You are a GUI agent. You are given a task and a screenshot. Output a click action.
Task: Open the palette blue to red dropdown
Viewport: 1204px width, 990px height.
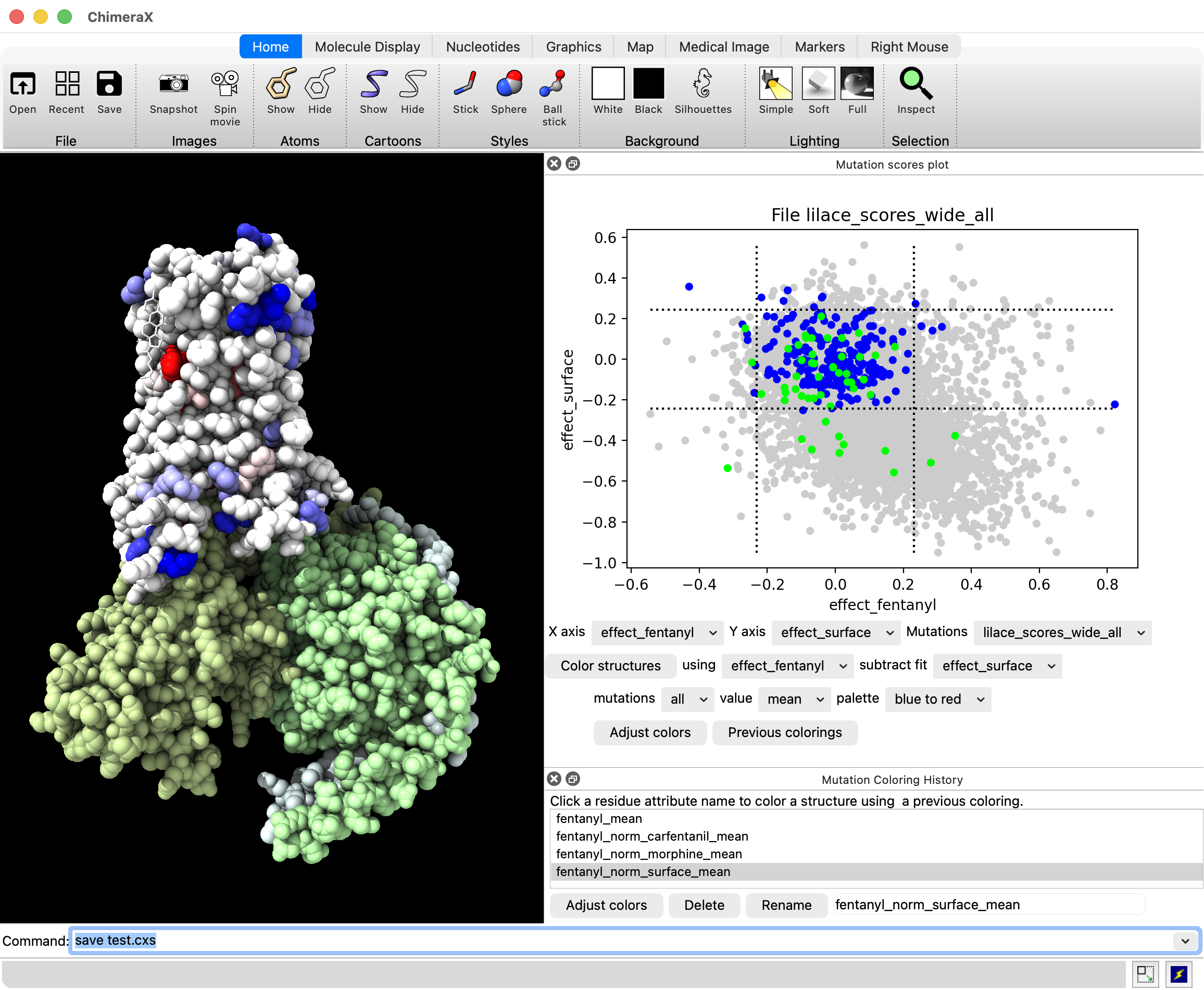937,699
